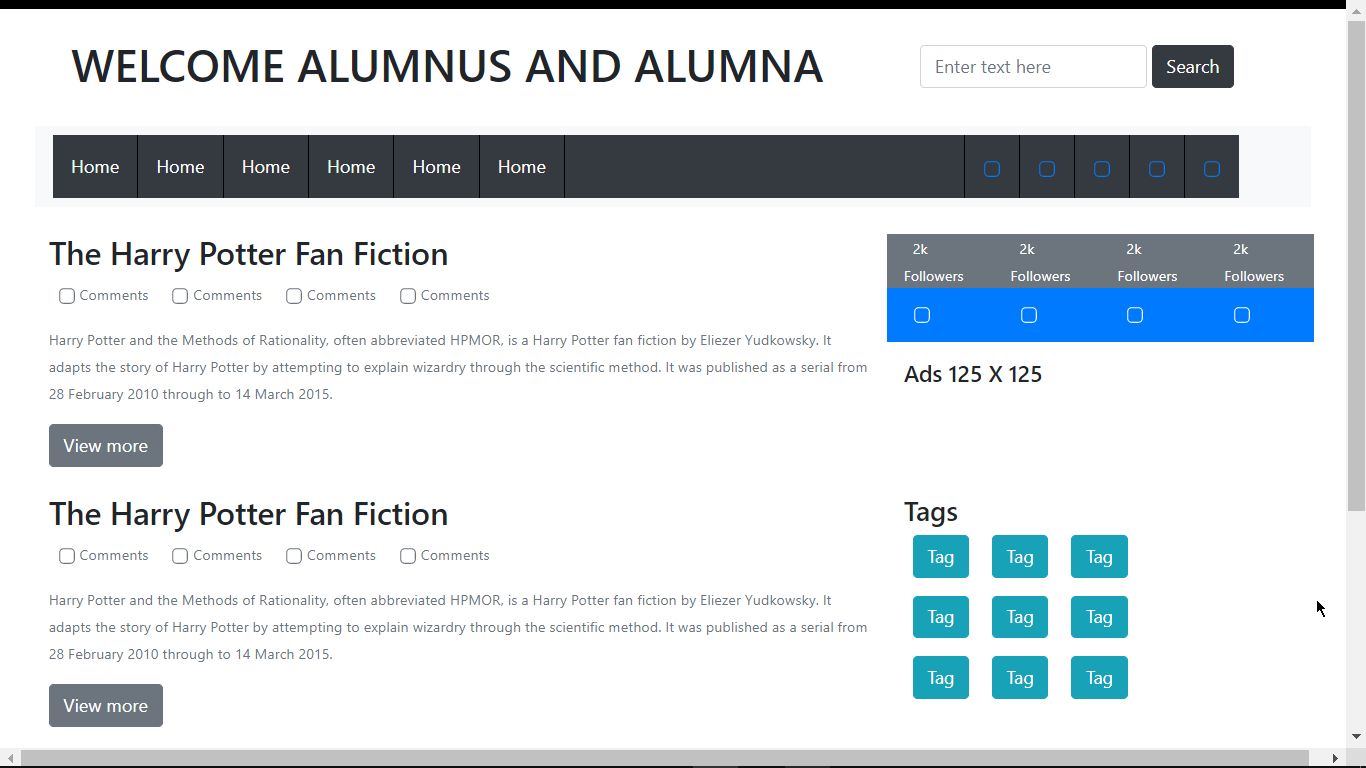Screen dimensions: 1366x768
Task: Select the last Tag in the middle row
Action: 1099,617
